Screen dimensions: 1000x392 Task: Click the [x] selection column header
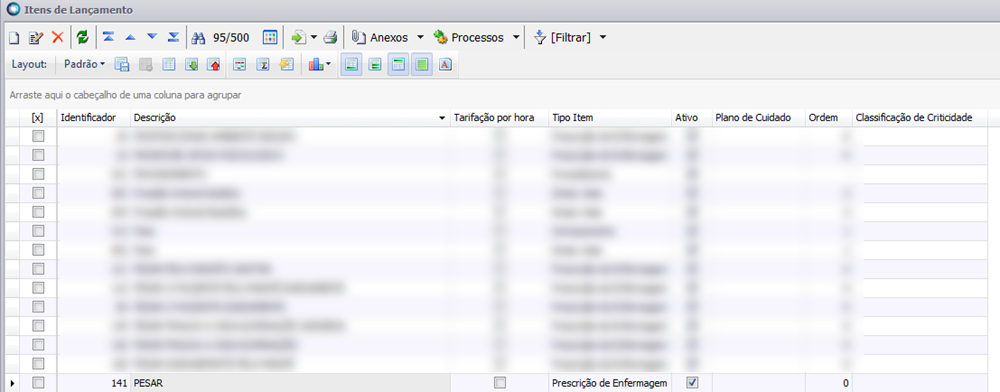(37, 118)
